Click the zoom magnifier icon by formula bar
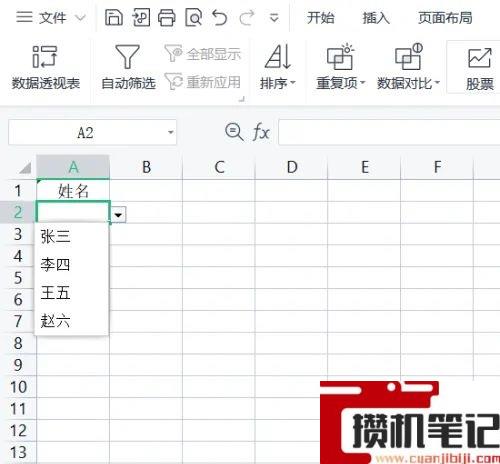 [x=234, y=132]
